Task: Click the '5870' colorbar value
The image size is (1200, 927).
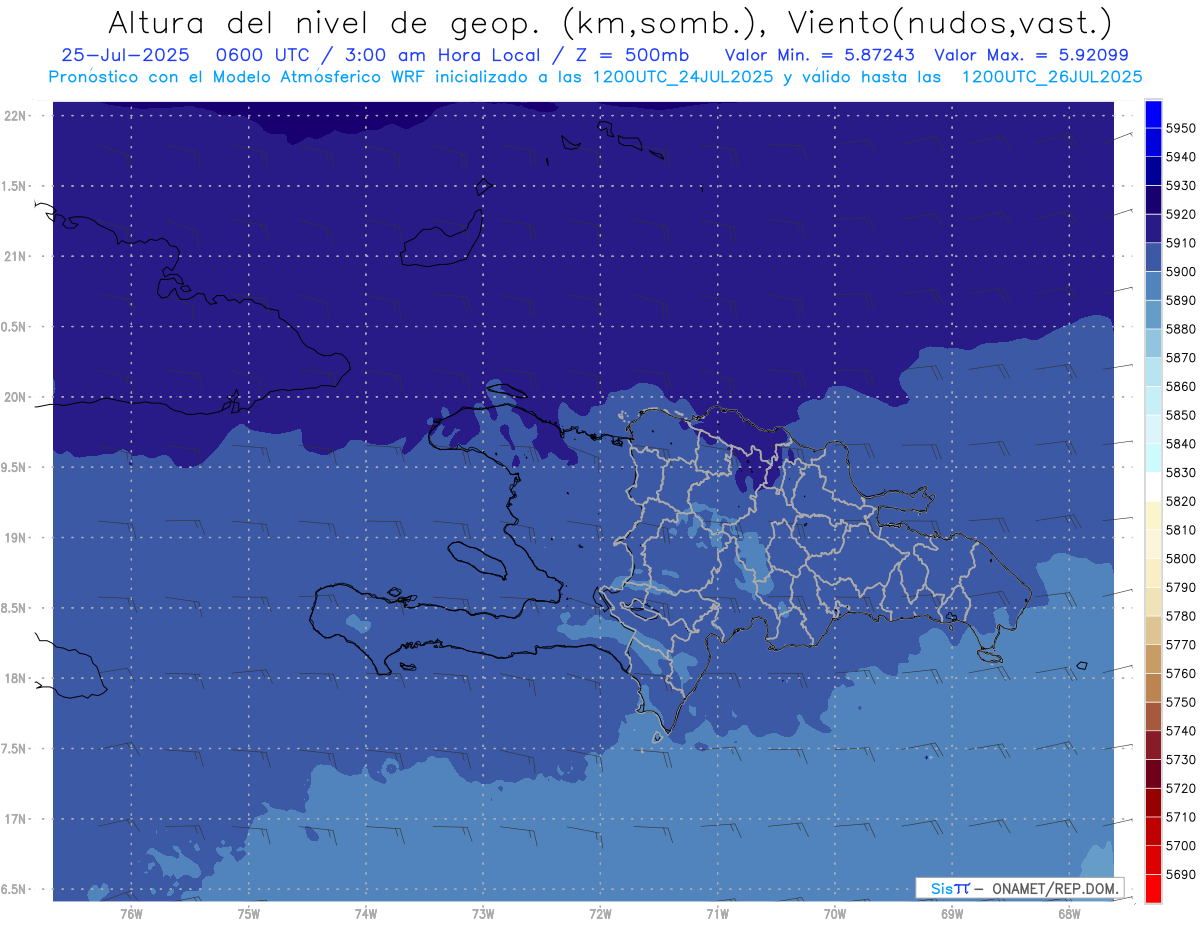Action: click(1180, 357)
